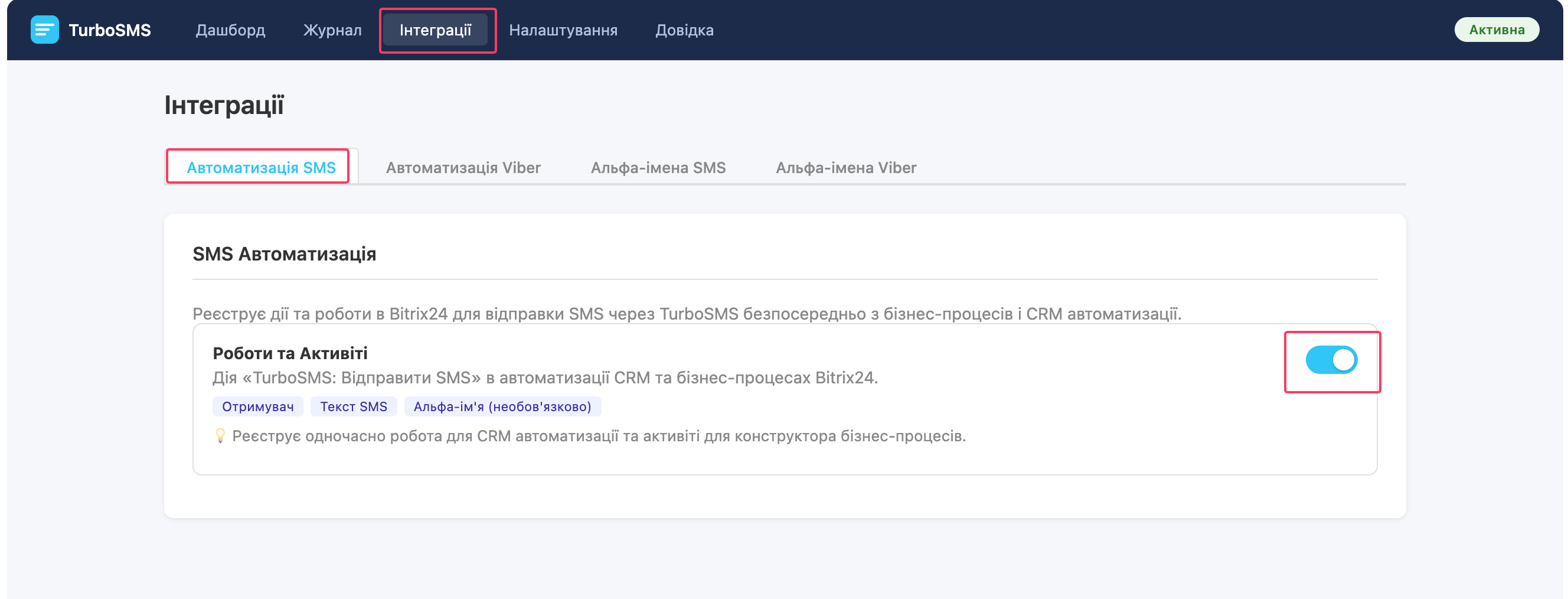Switch to the Автоматизація SMS tab

[x=261, y=168]
